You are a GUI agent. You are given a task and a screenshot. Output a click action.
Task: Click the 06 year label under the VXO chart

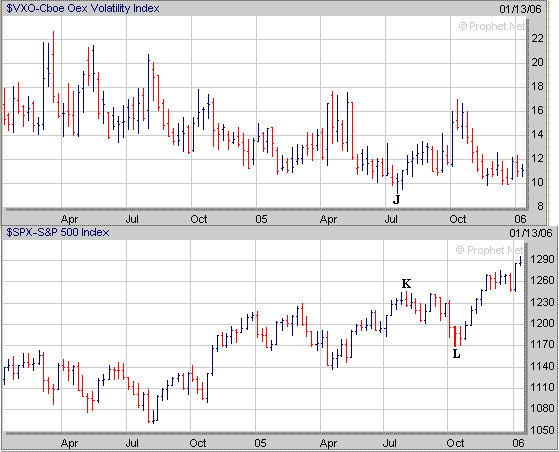520,219
